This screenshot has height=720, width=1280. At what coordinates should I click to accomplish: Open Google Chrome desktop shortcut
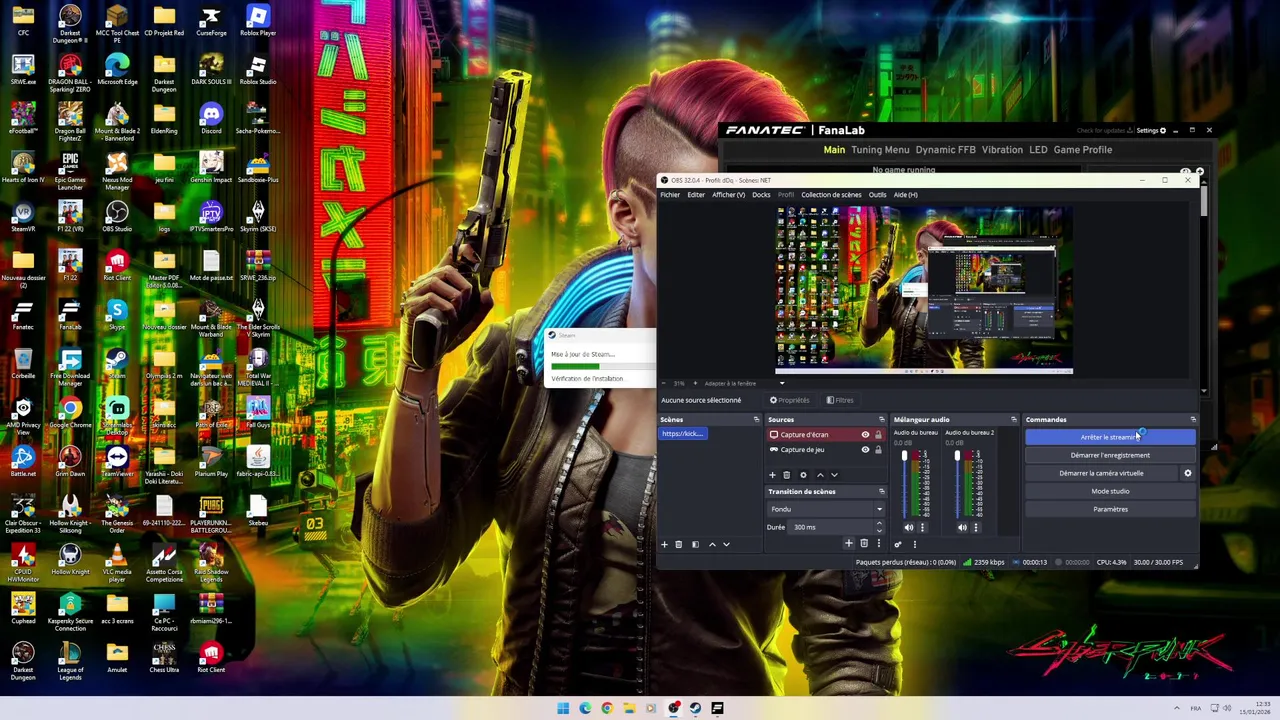70,412
